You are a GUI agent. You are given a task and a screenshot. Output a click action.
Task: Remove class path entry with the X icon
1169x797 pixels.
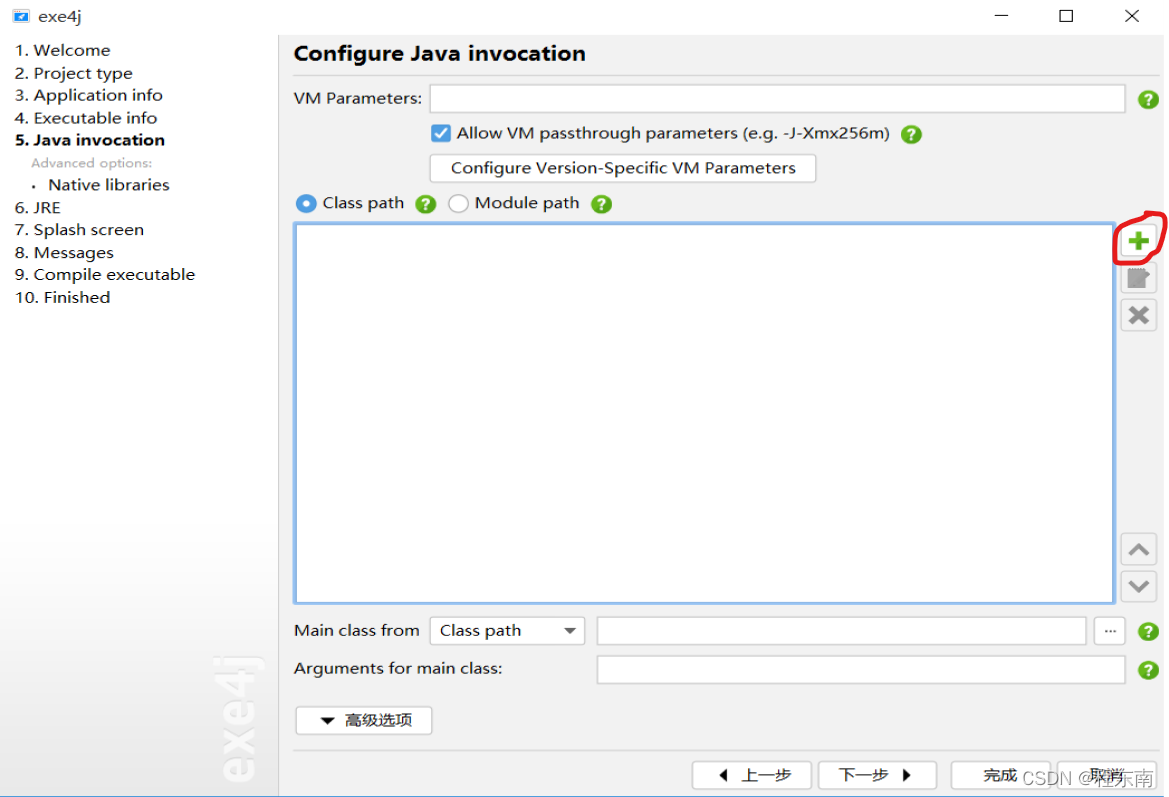1138,315
